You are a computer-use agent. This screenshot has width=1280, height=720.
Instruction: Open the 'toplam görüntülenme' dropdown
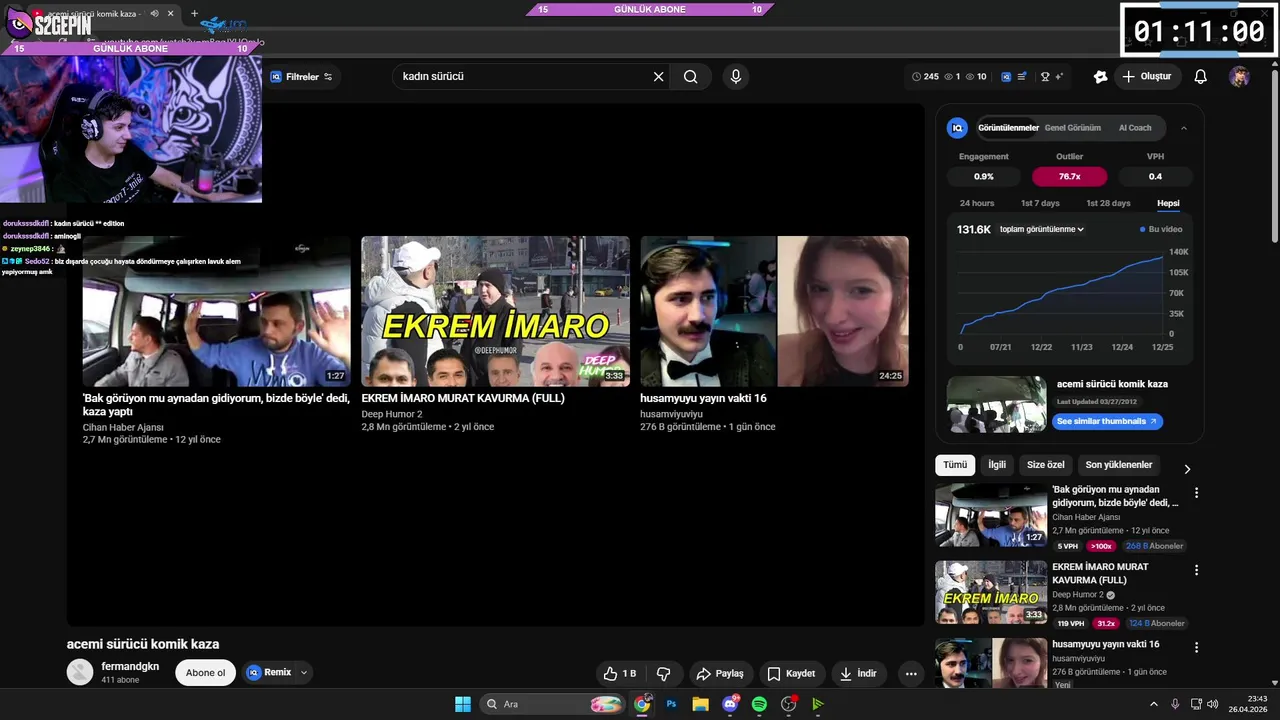[1042, 229]
